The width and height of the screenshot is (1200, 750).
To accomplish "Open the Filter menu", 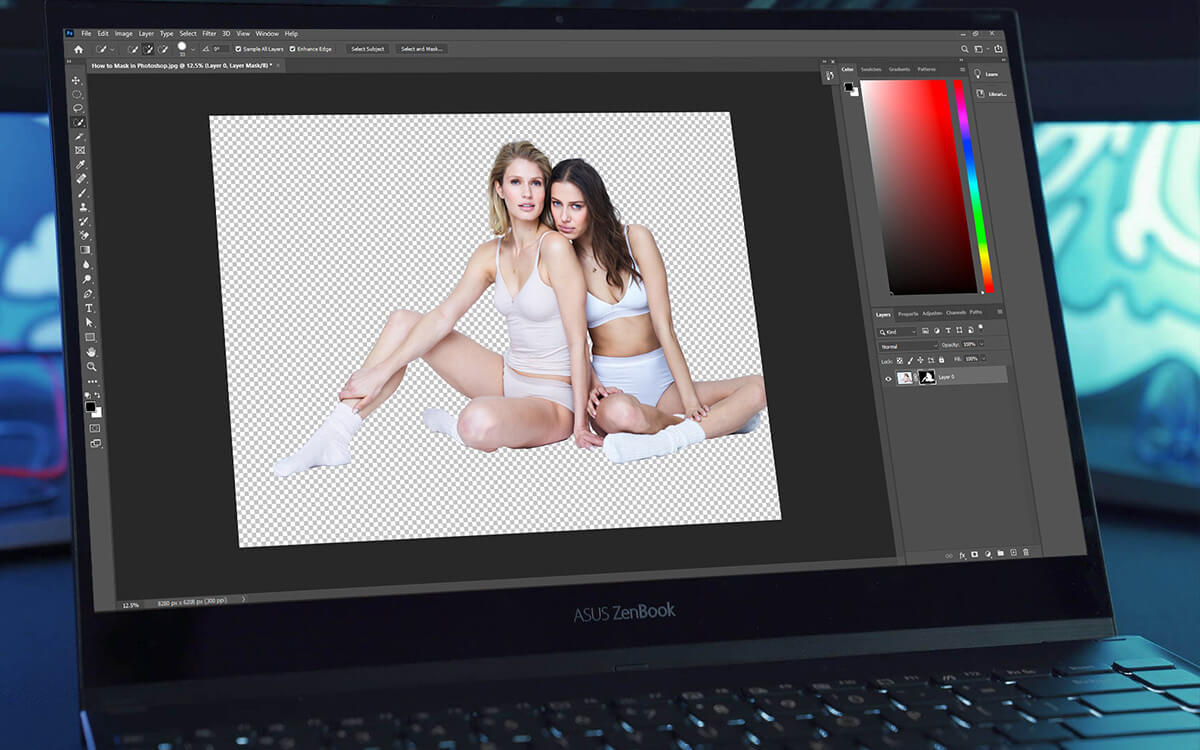I will tap(208, 32).
